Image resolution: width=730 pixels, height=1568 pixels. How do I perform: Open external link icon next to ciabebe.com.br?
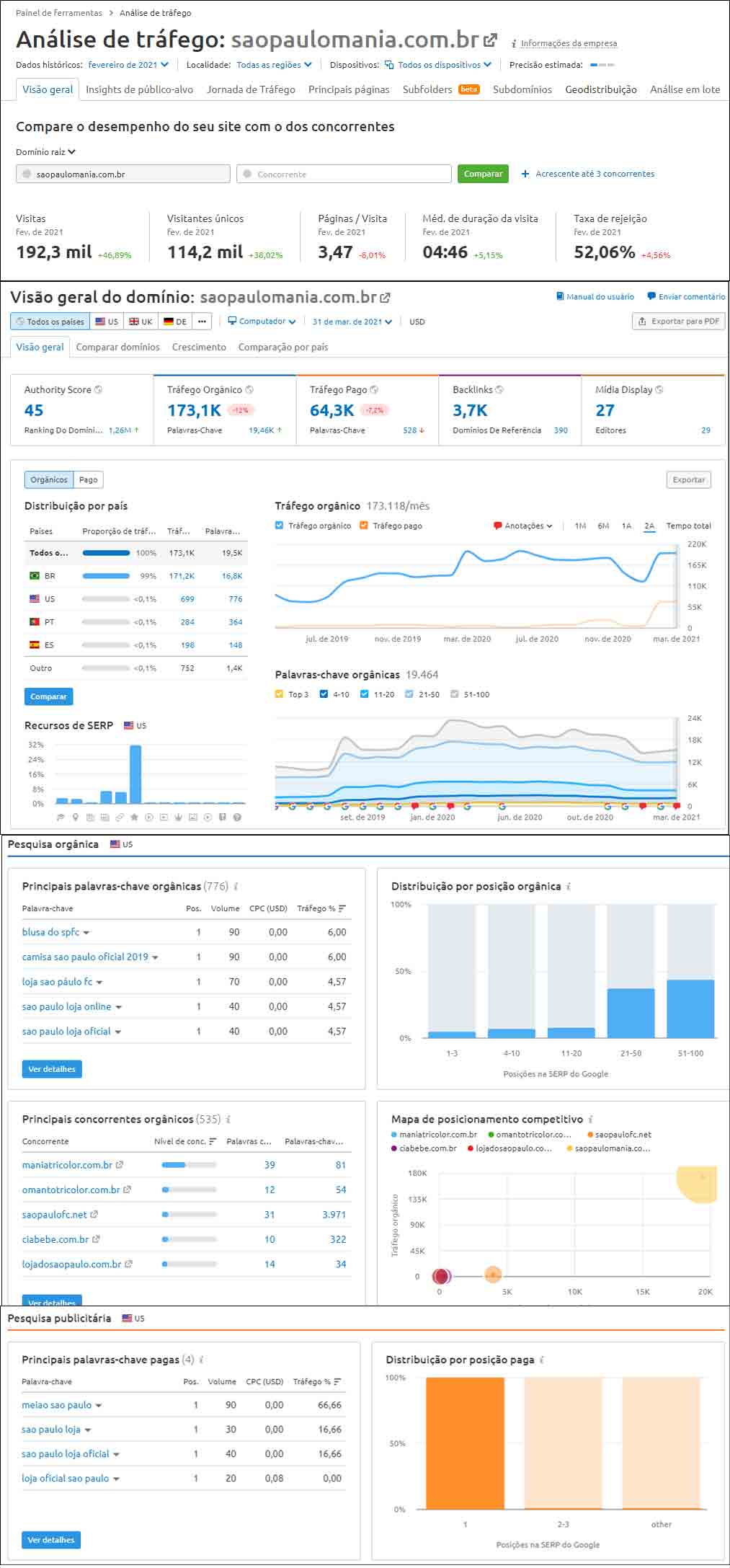click(x=97, y=1239)
